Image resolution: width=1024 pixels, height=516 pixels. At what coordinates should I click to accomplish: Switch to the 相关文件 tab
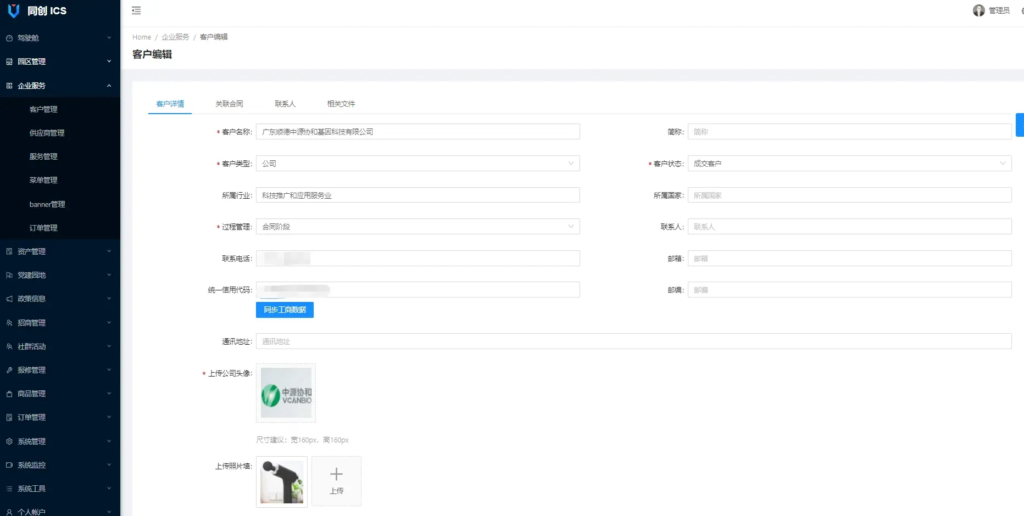pyautogui.click(x=341, y=104)
